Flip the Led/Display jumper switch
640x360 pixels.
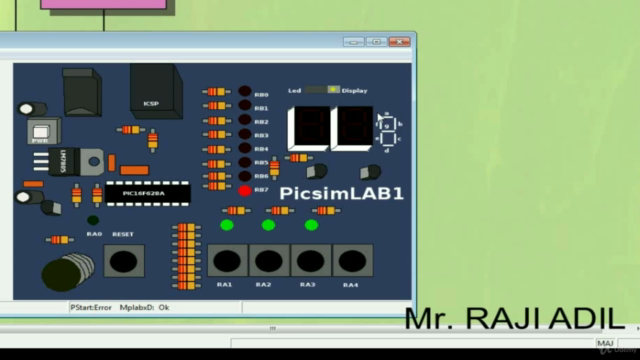(x=322, y=90)
